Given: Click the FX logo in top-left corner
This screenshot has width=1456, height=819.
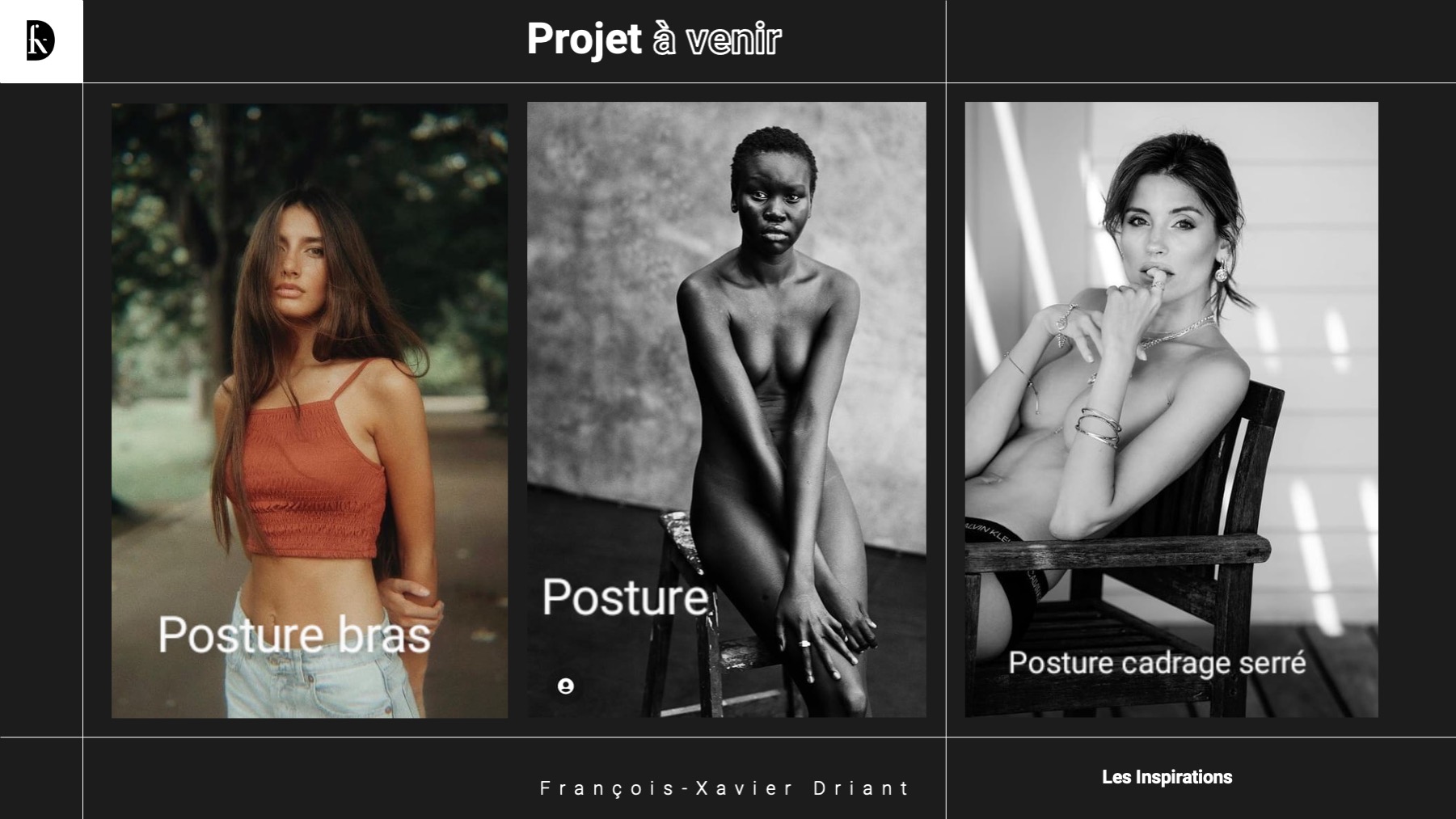Looking at the screenshot, I should pos(40,41).
